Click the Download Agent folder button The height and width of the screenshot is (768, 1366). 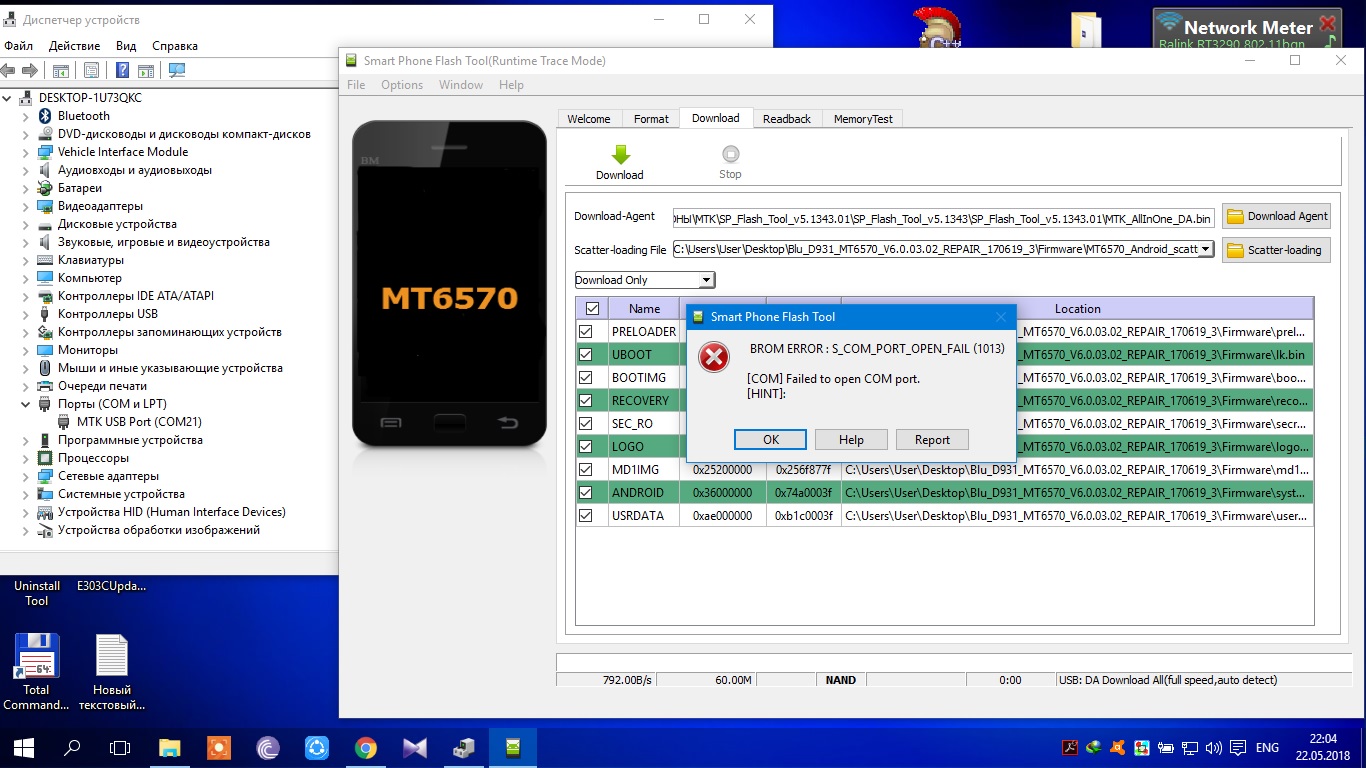[1277, 216]
